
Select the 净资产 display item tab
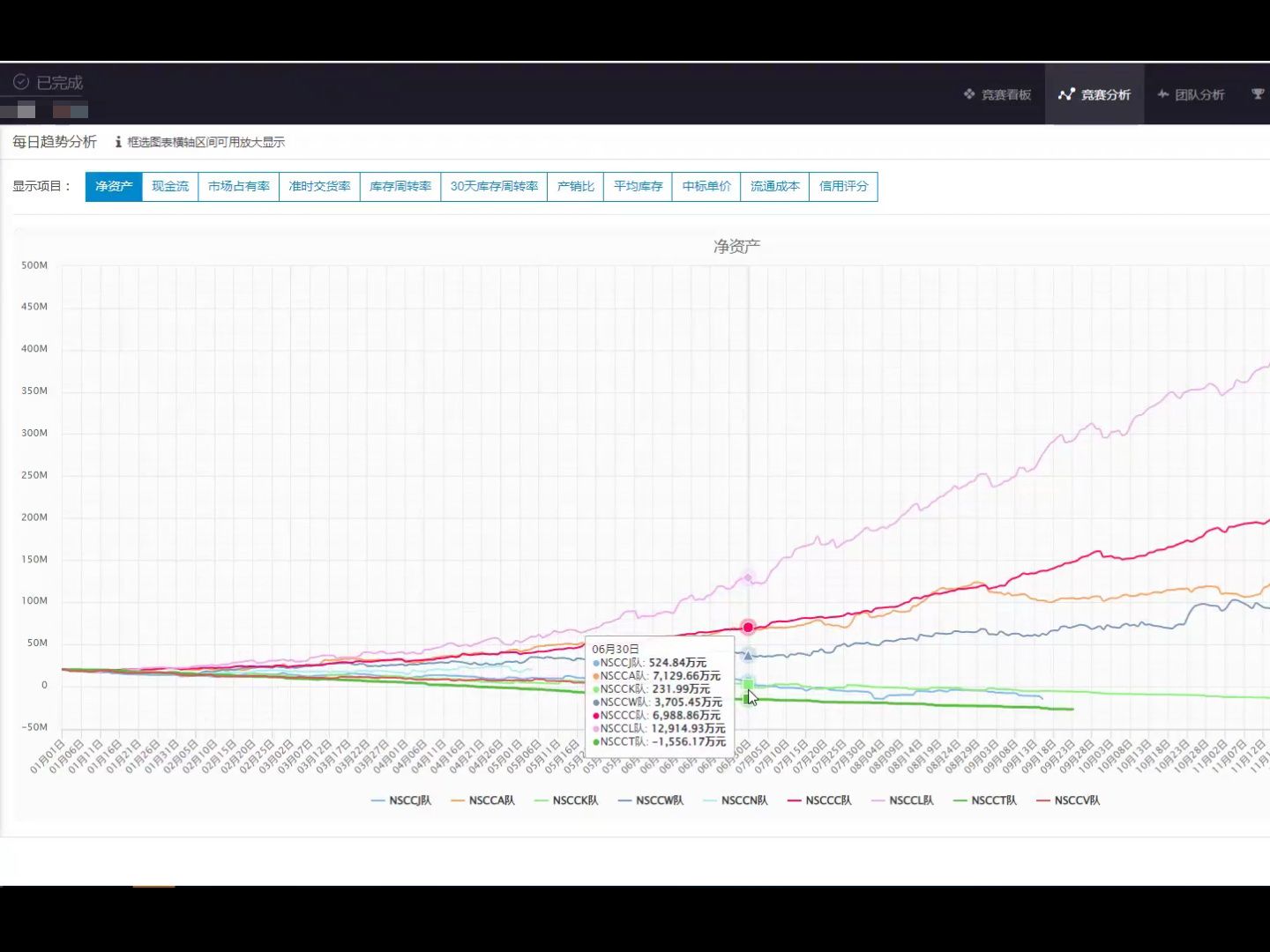pyautogui.click(x=114, y=186)
